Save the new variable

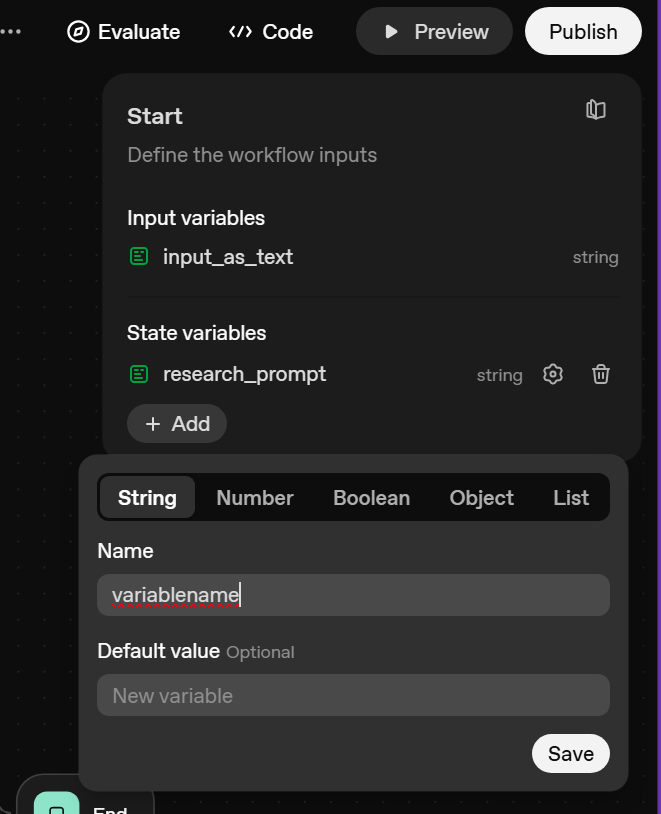[570, 753]
